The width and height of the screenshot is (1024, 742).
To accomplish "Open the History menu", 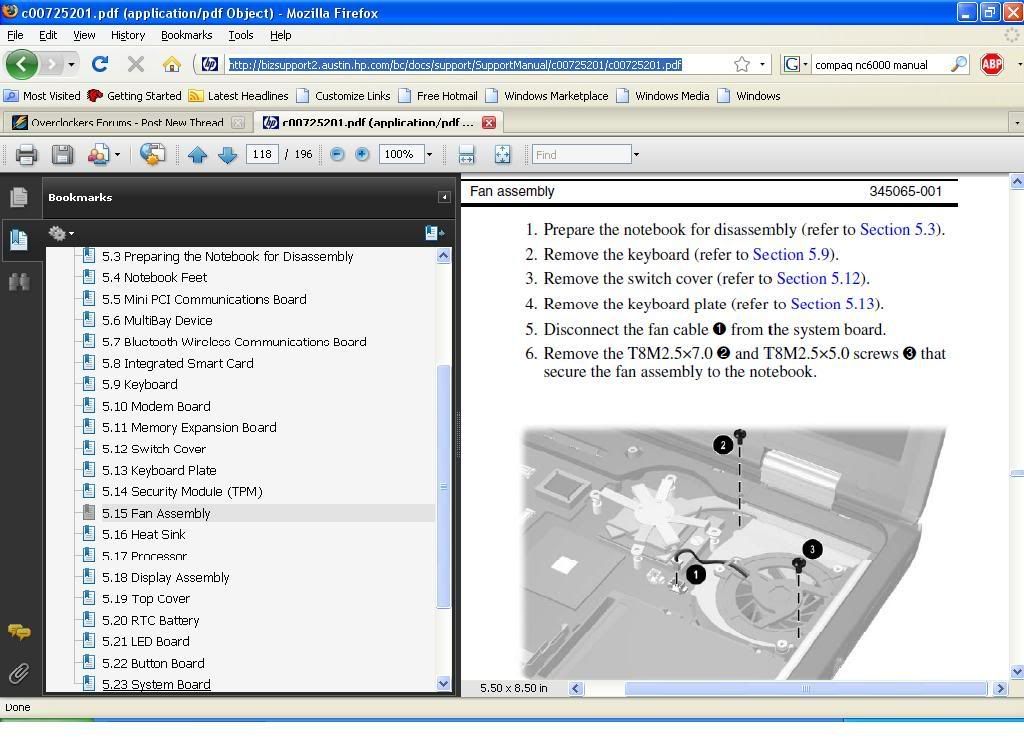I will (x=127, y=35).
